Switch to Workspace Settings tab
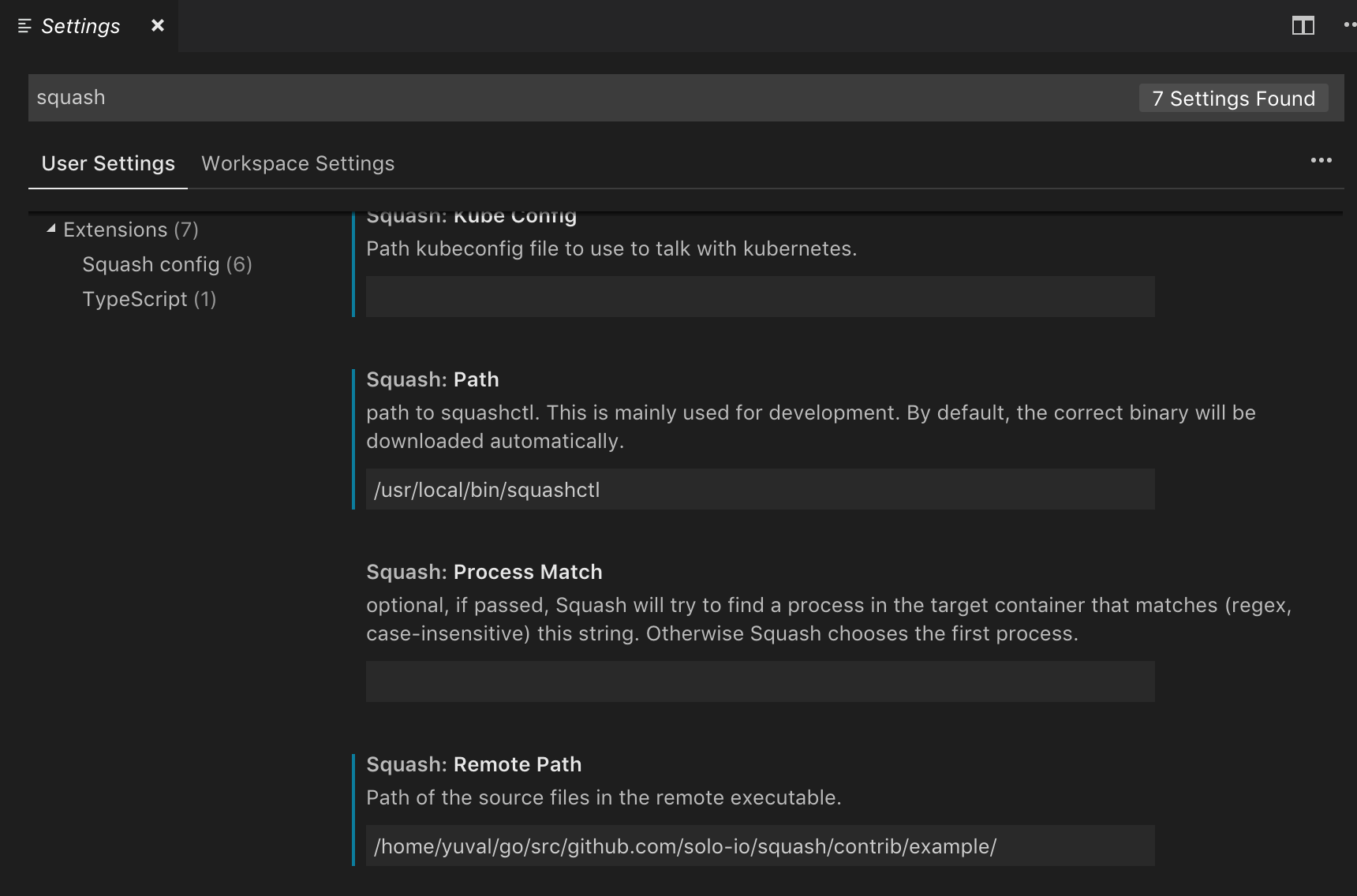1357x896 pixels. (298, 163)
